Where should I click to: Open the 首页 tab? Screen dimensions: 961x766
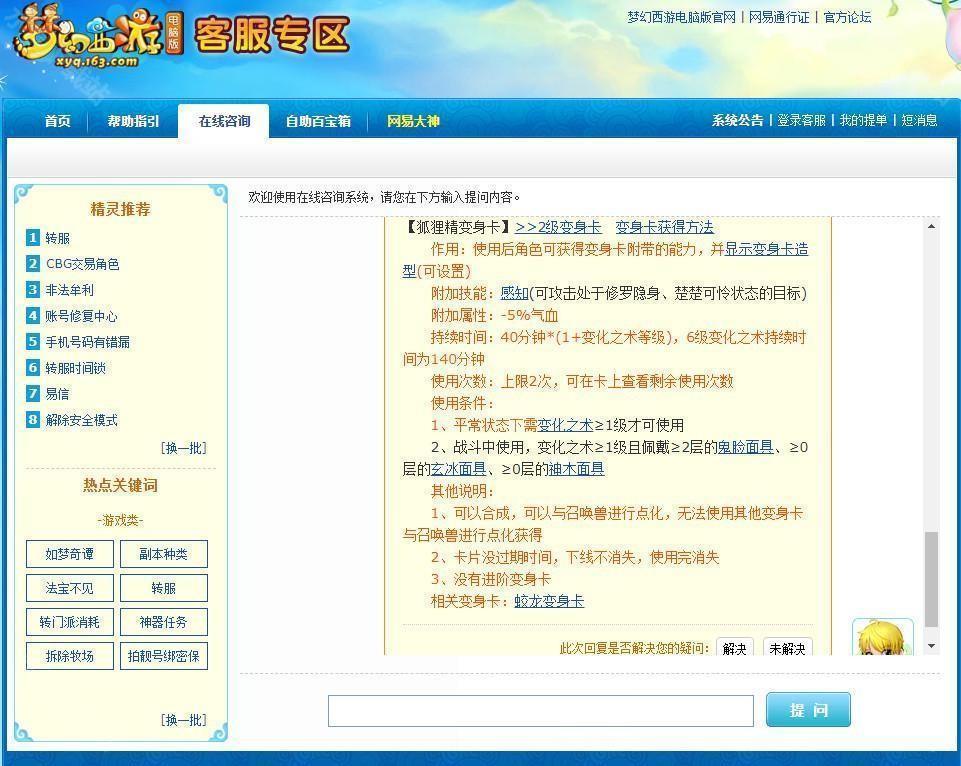pos(58,121)
